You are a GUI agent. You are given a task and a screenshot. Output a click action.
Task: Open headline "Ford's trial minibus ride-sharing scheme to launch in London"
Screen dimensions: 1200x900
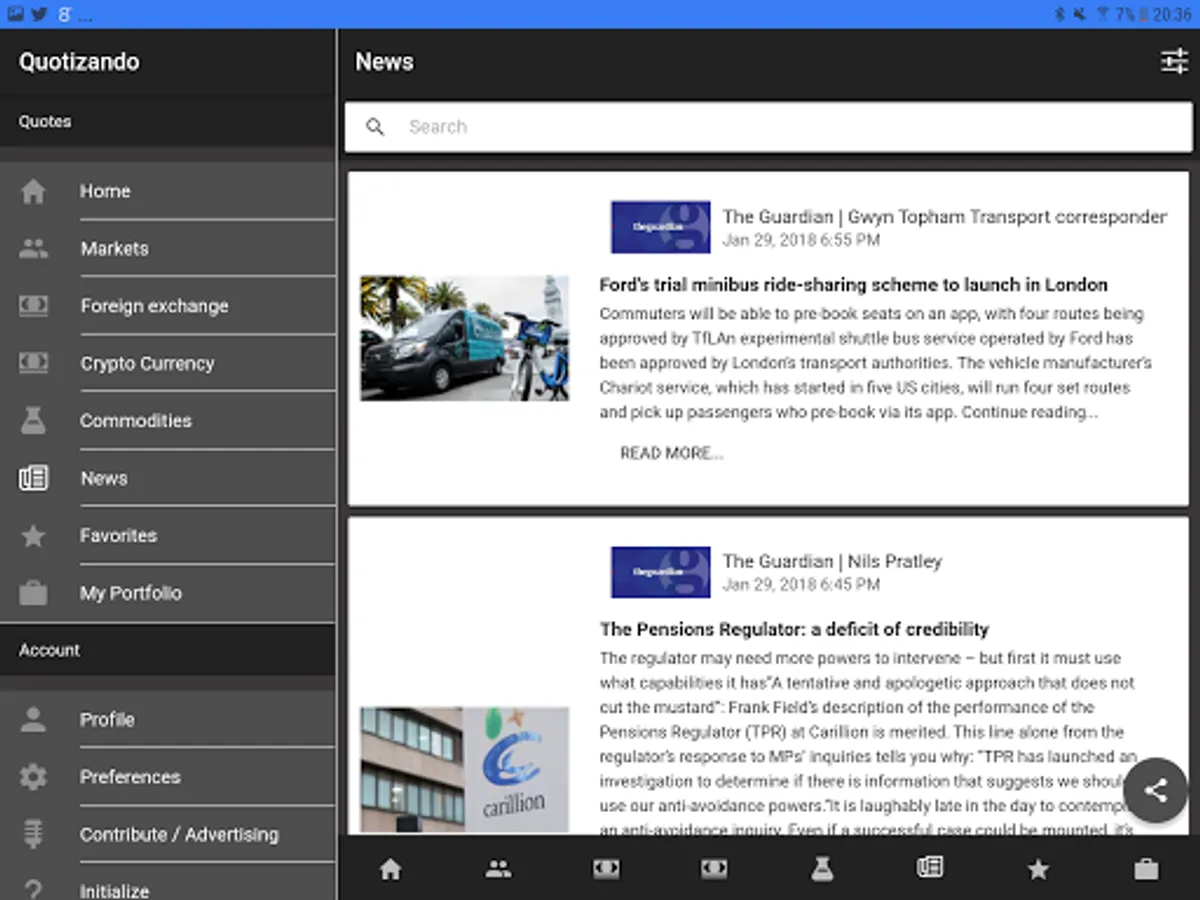853,285
